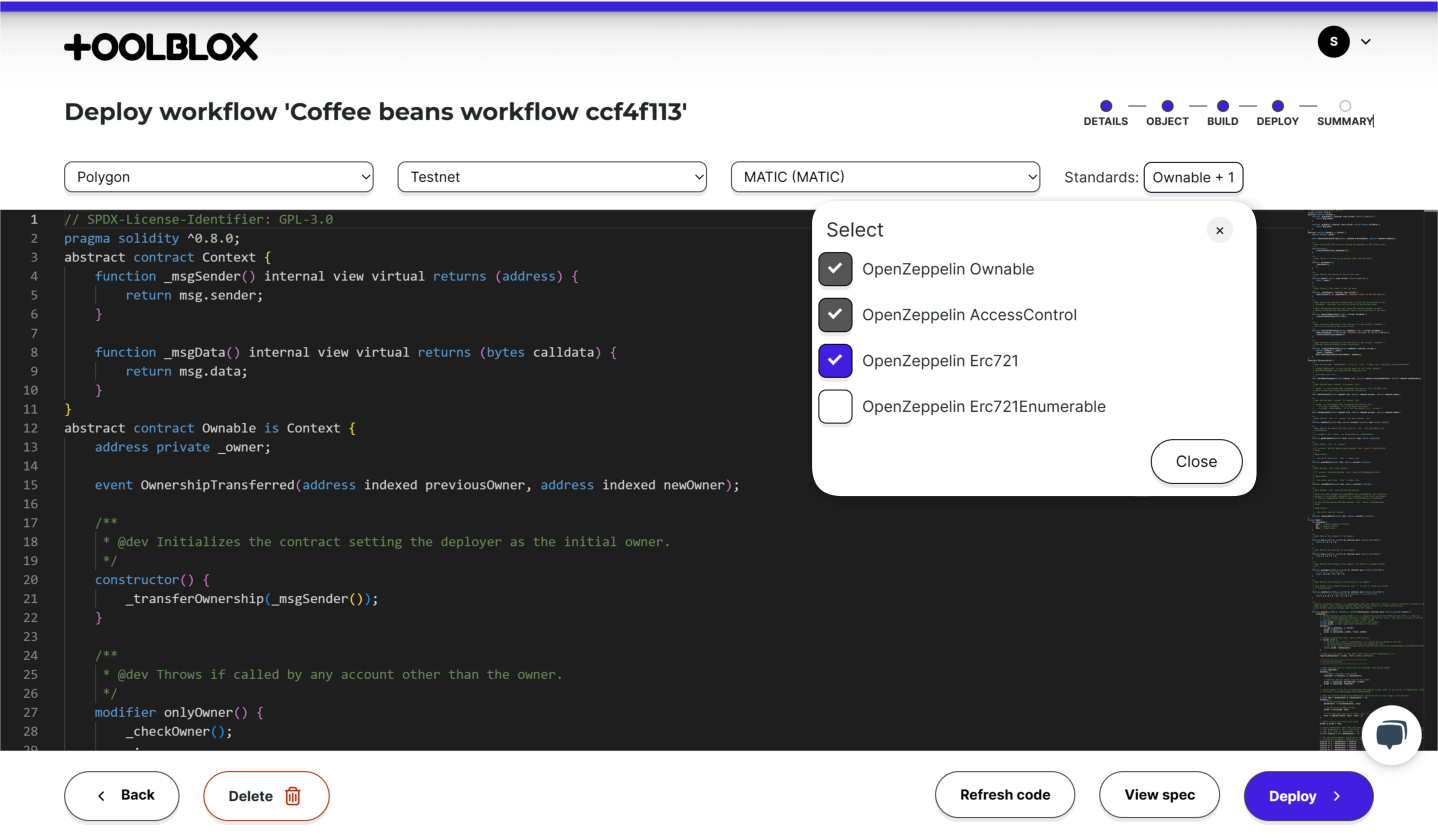
Task: Click the 'Ownable + 1' standards selector
Action: [1193, 177]
